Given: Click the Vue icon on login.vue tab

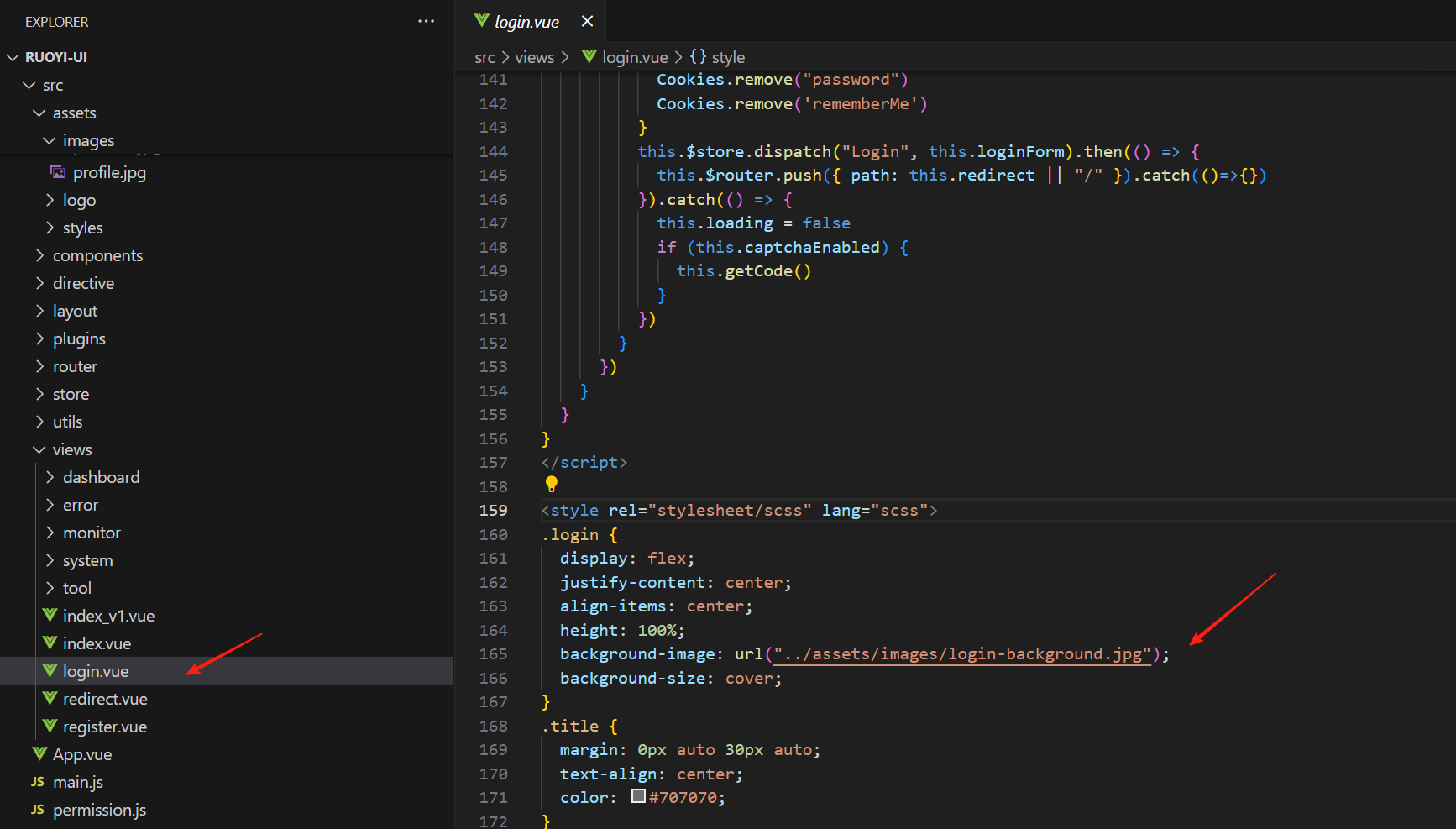Looking at the screenshot, I should tap(481, 21).
